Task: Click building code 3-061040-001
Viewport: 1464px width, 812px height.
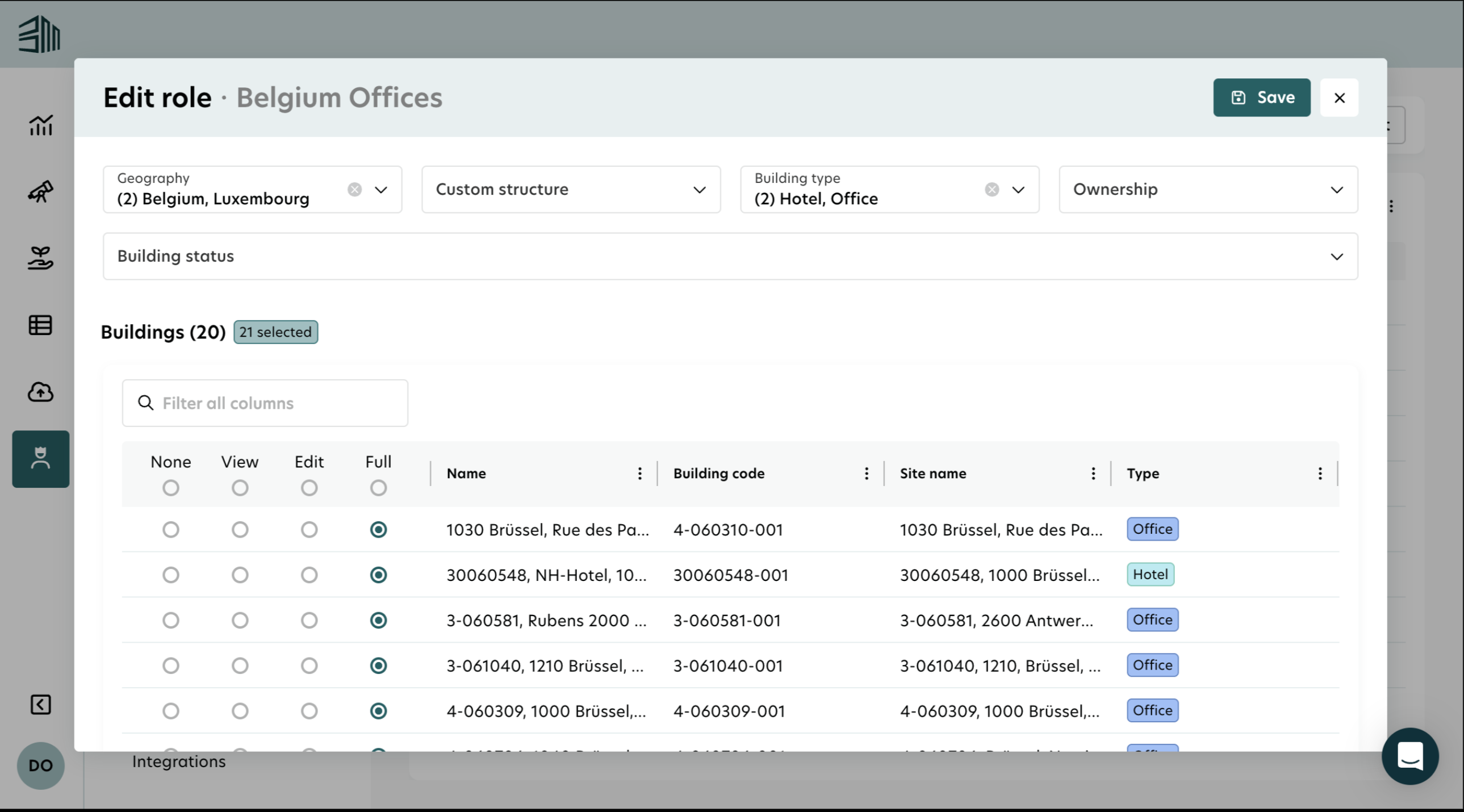Action: coord(728,665)
